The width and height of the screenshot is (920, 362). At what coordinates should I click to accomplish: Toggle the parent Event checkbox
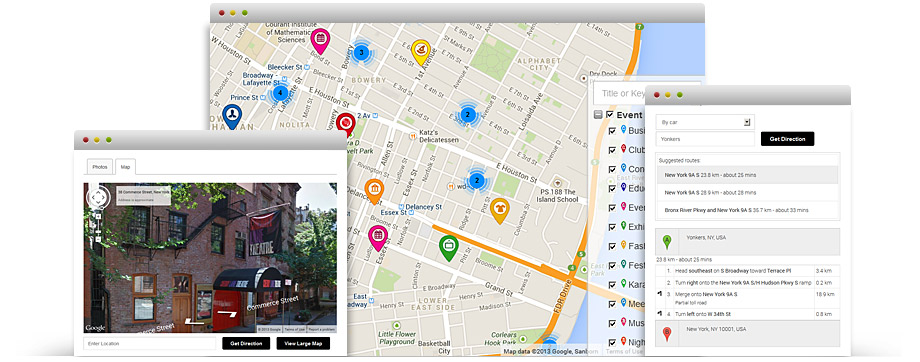[610, 115]
